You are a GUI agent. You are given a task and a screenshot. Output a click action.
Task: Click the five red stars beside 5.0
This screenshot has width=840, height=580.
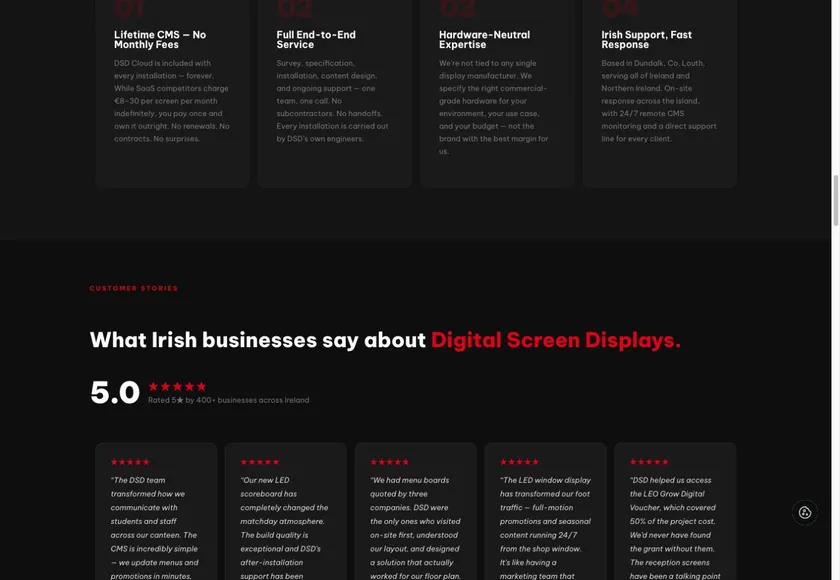[x=177, y=386]
